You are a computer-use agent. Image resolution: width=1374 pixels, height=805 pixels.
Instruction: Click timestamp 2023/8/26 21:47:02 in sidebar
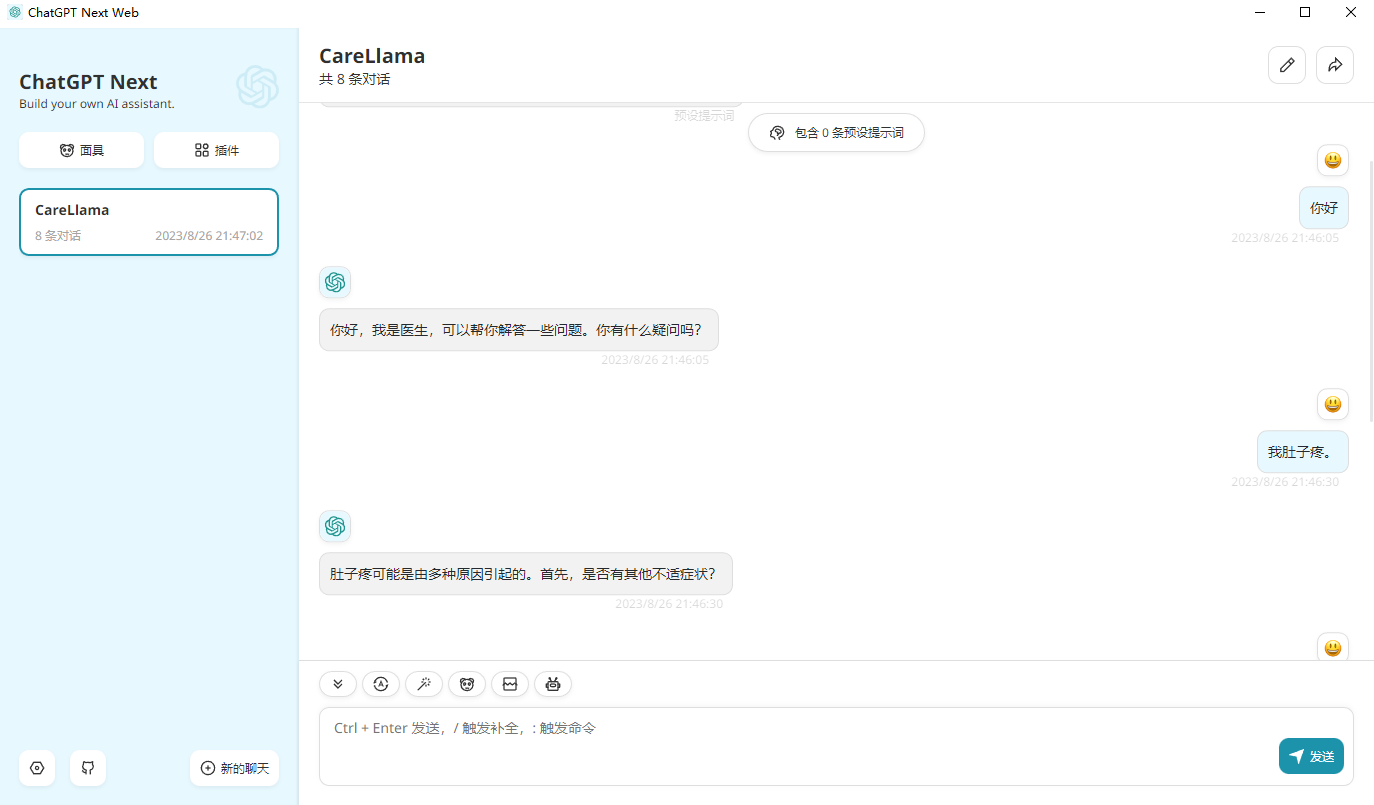(209, 237)
